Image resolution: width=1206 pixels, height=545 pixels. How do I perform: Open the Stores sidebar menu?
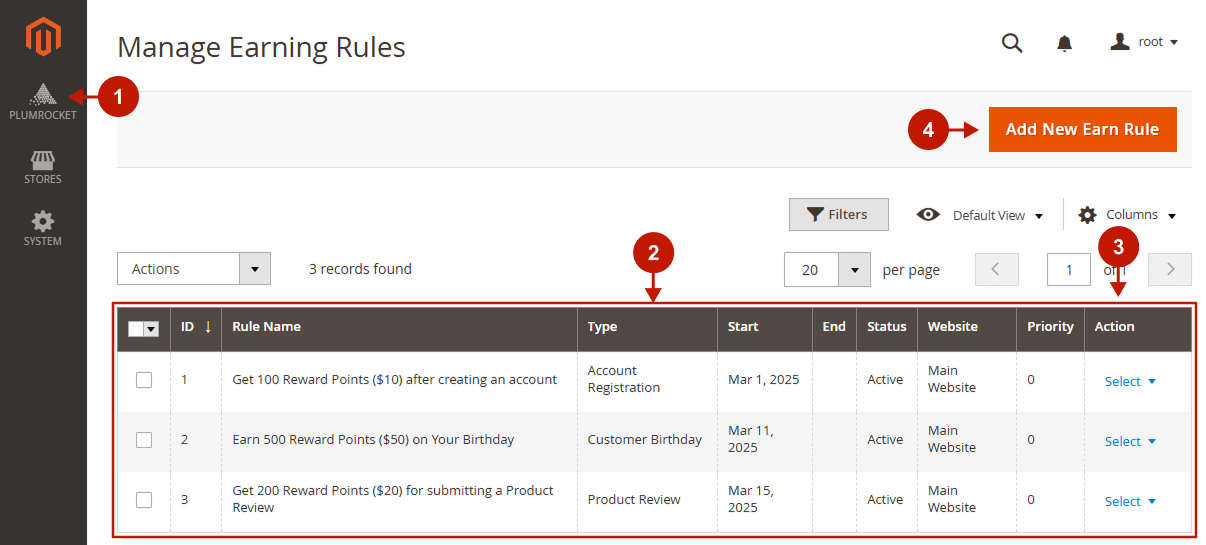[43, 167]
